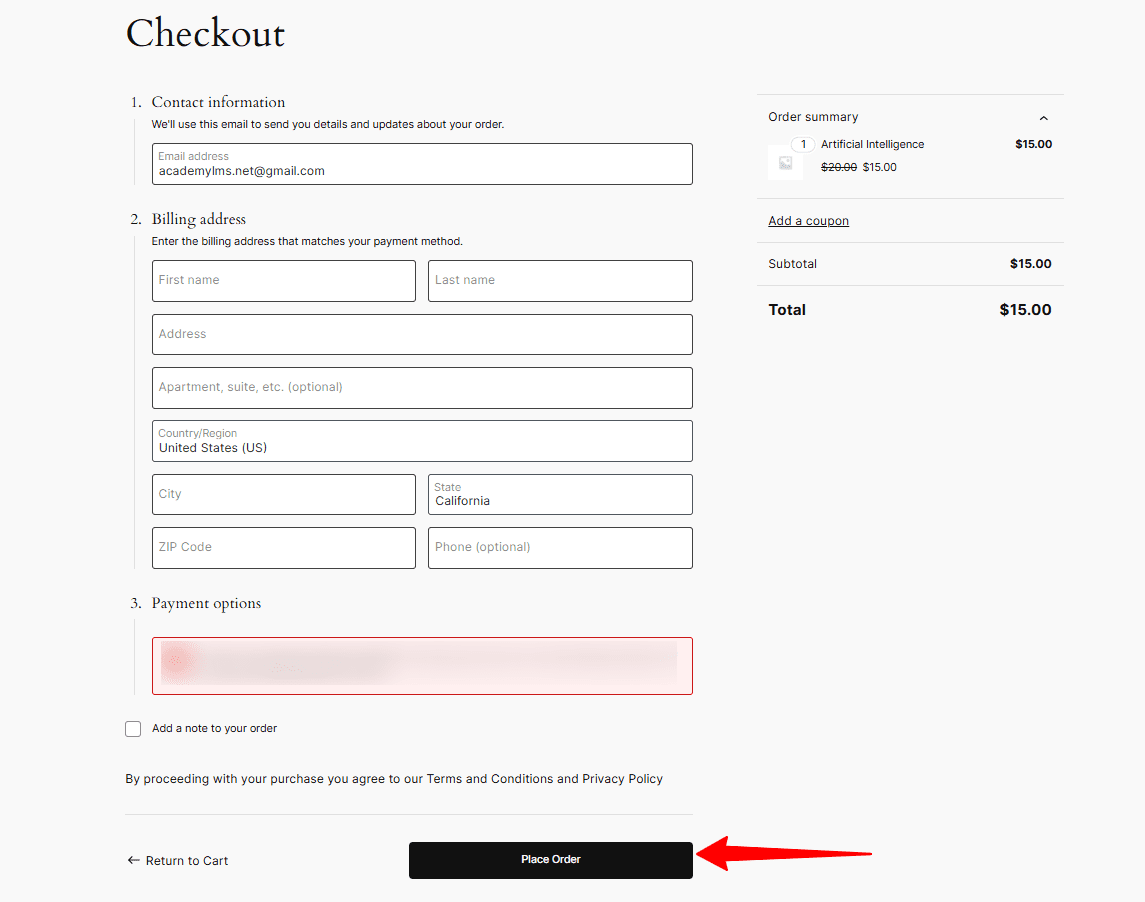Open the Add a coupon link
This screenshot has width=1145, height=902.
pyautogui.click(x=808, y=221)
